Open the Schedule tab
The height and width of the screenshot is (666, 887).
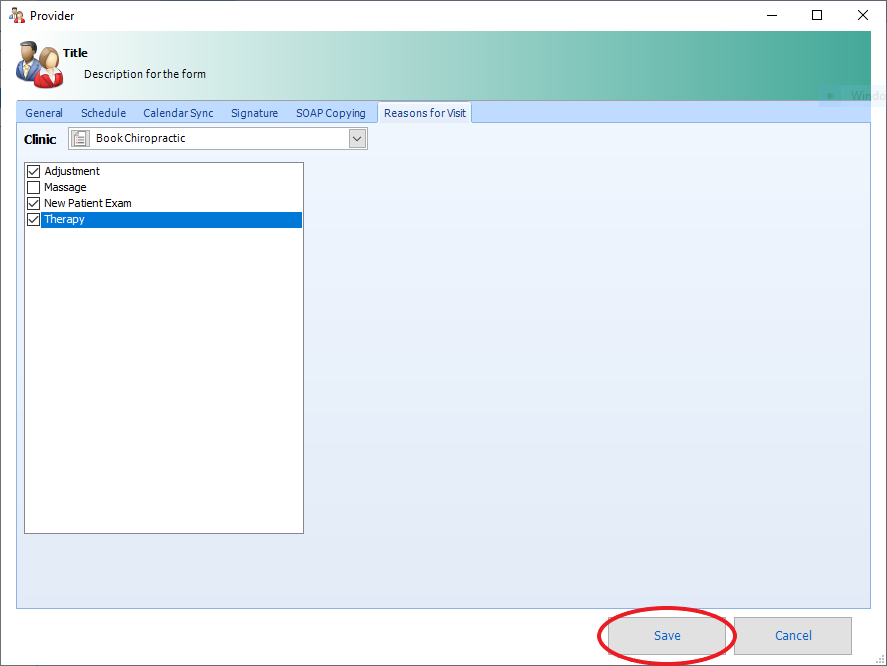(x=103, y=113)
